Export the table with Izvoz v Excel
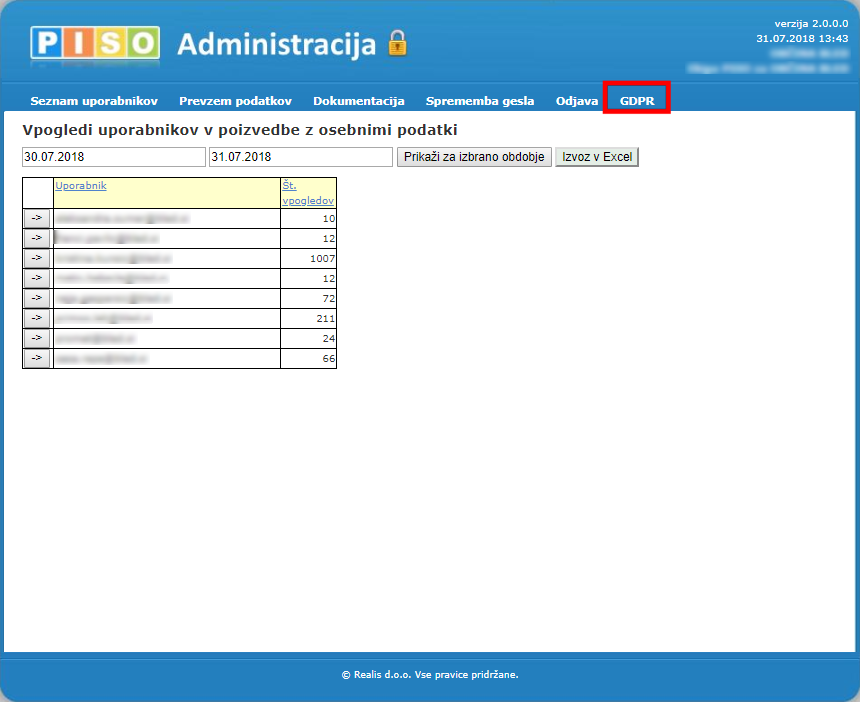Viewport: 860px width, 702px height. pyautogui.click(x=596, y=157)
